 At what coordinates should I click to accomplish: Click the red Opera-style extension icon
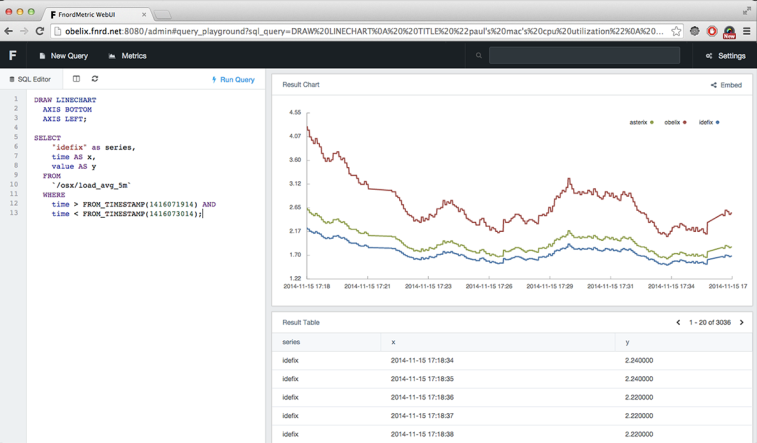pyautogui.click(x=712, y=31)
